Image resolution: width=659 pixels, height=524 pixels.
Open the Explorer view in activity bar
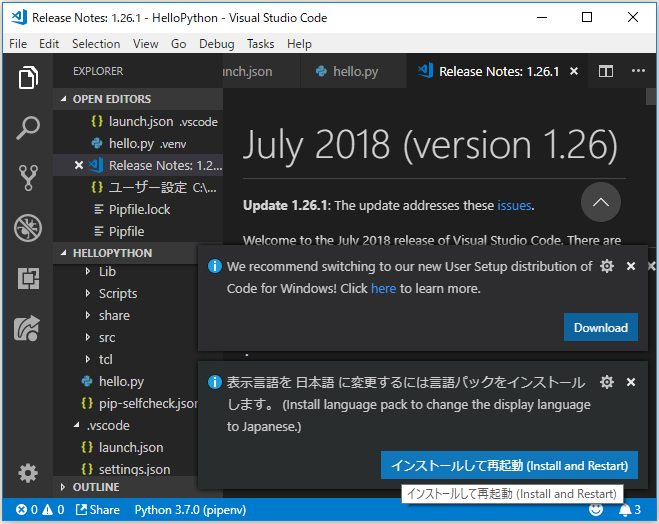(28, 78)
